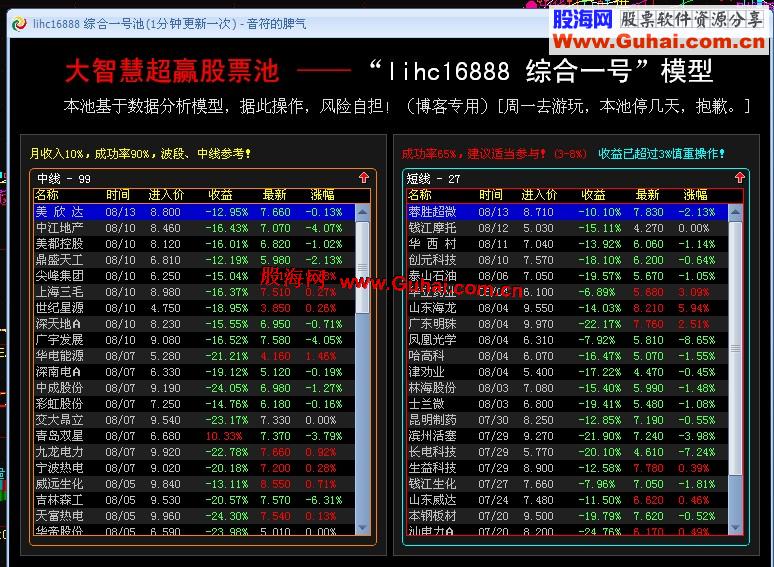Viewport: 774px width, 567px height.
Task: Sort 短线 list by 最新 column header
Action: coord(648,195)
